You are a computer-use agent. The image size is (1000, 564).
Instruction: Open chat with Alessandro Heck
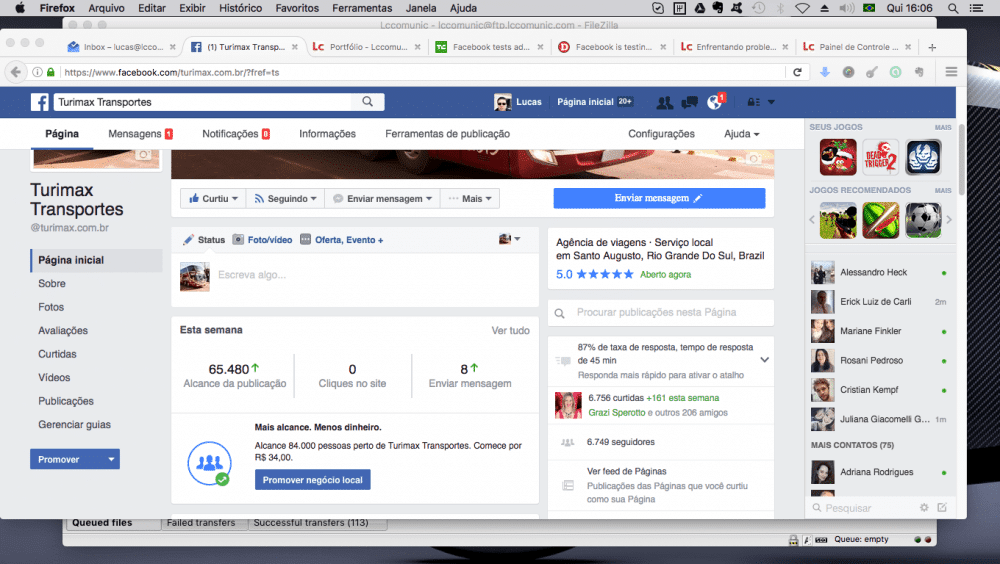(879, 272)
